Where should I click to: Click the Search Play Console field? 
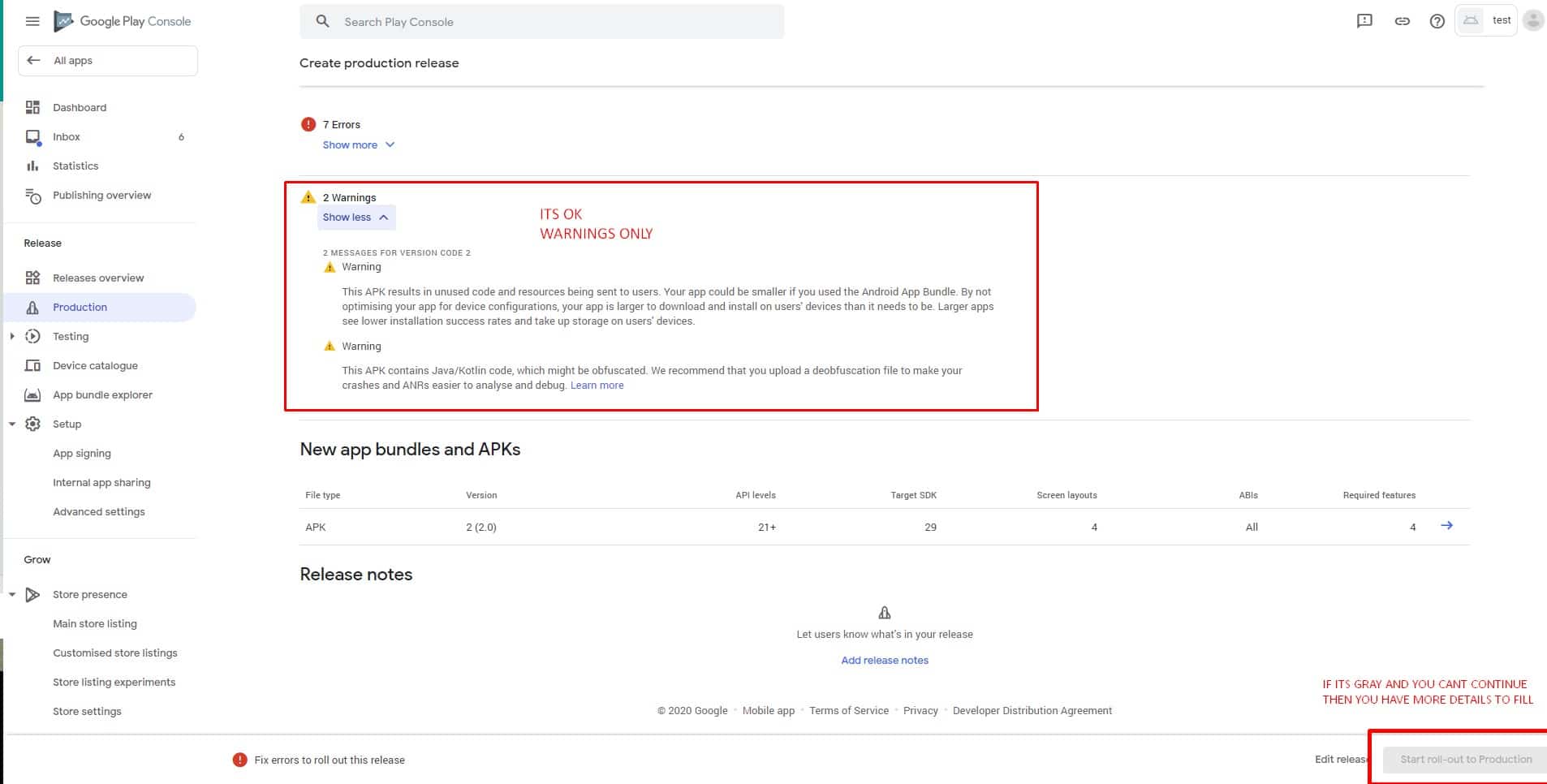(x=541, y=22)
